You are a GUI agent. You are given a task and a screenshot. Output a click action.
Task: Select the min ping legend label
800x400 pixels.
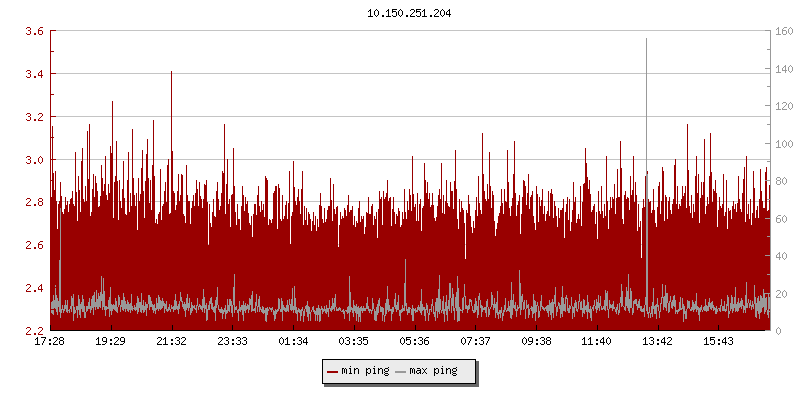pyautogui.click(x=364, y=371)
